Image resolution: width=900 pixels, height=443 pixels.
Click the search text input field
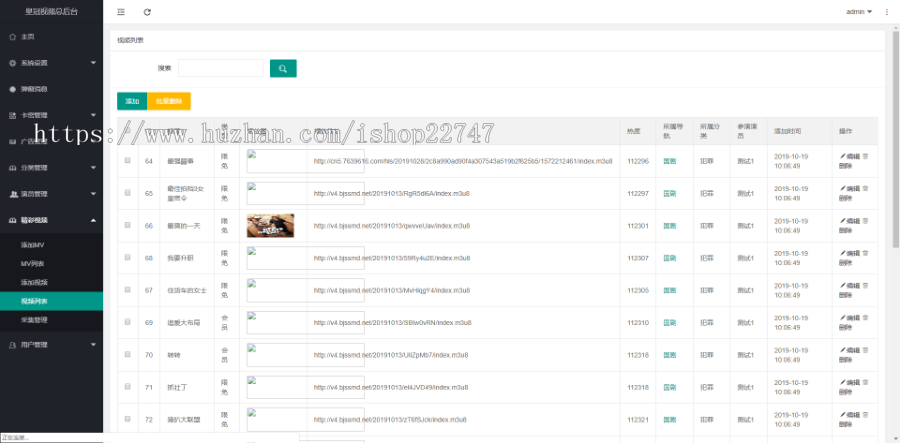tap(220, 68)
